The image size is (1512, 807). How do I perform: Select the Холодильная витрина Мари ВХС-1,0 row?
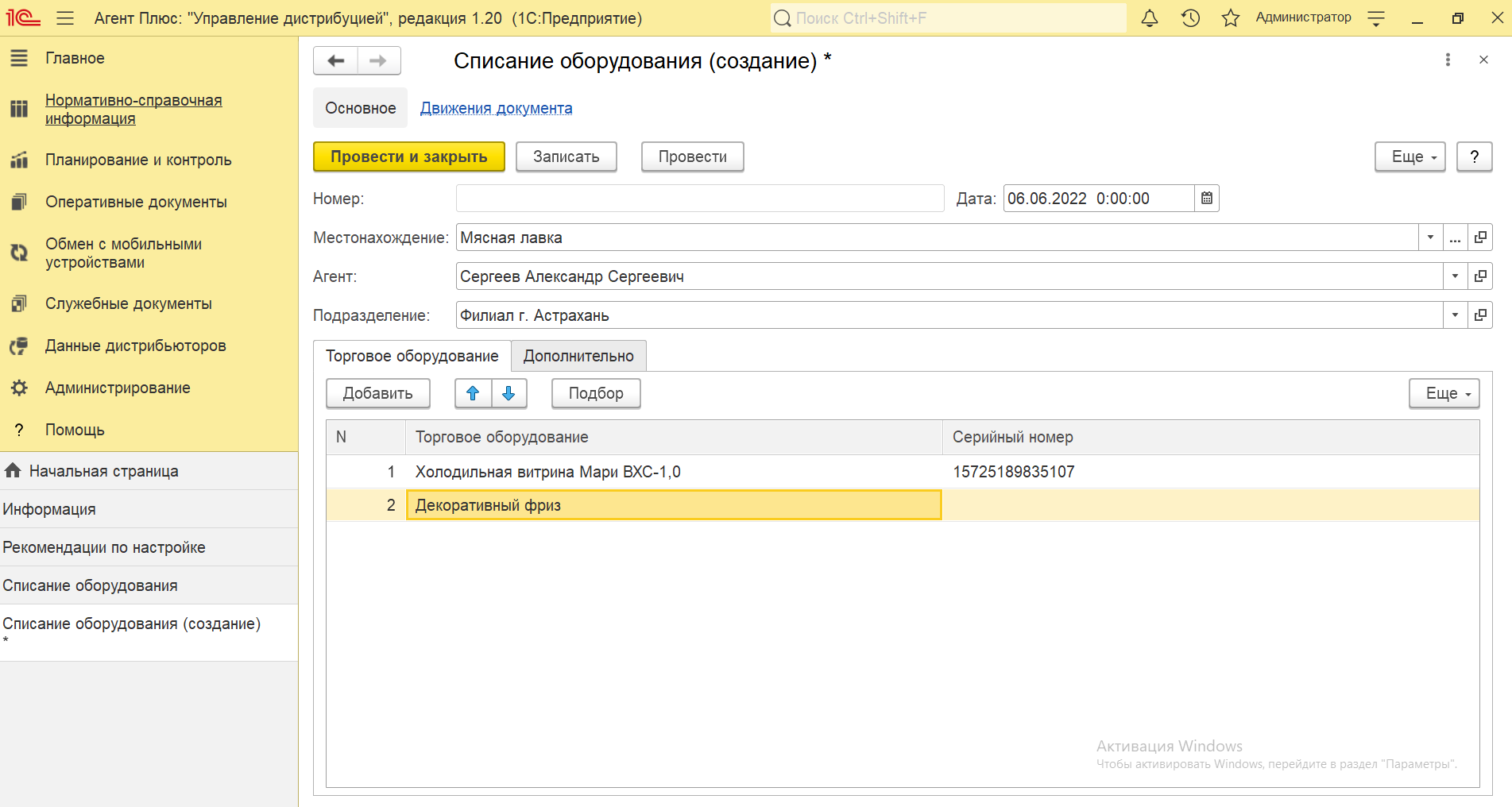pos(547,472)
